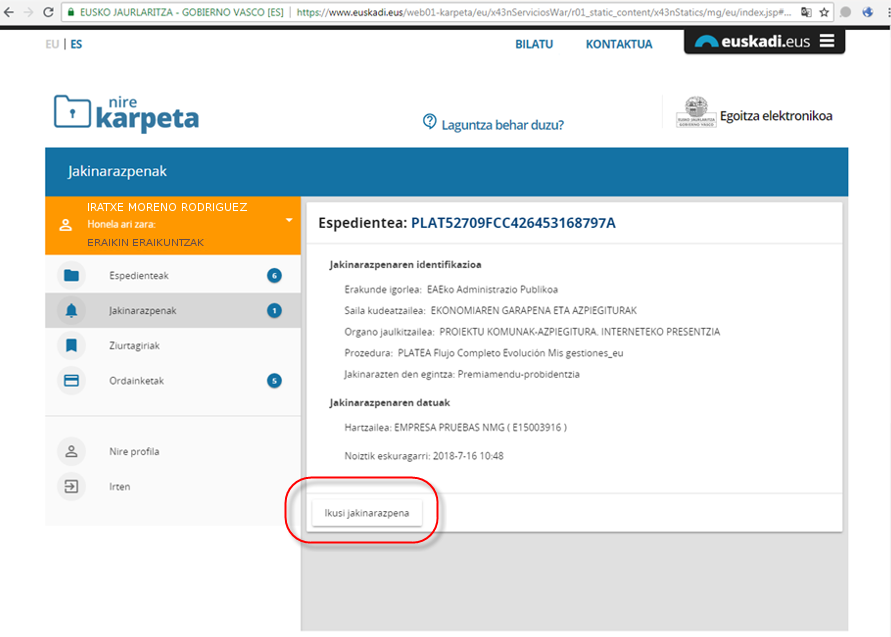Click the help question mark icon

pos(430,122)
